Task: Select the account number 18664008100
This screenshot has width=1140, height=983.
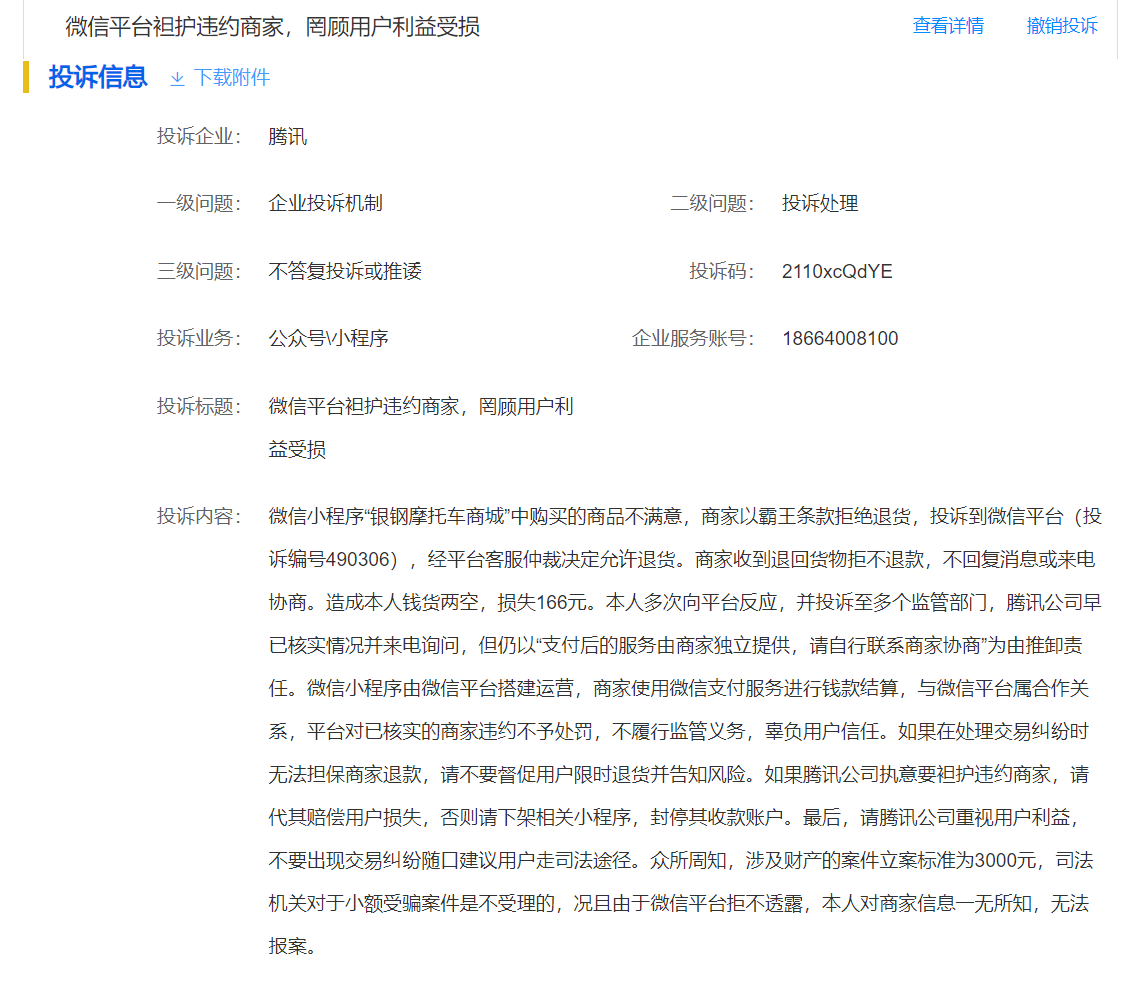Action: 840,339
